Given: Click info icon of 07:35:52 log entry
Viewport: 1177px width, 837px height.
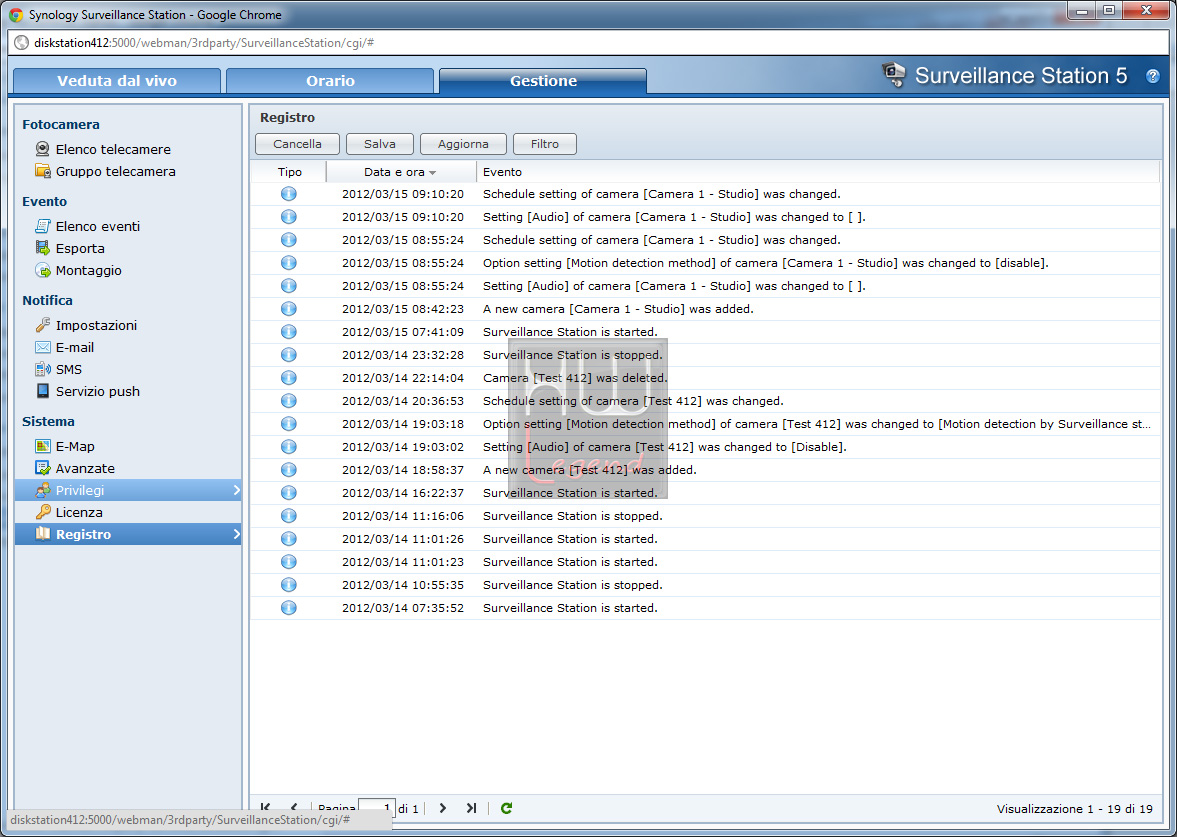Looking at the screenshot, I should [289, 607].
